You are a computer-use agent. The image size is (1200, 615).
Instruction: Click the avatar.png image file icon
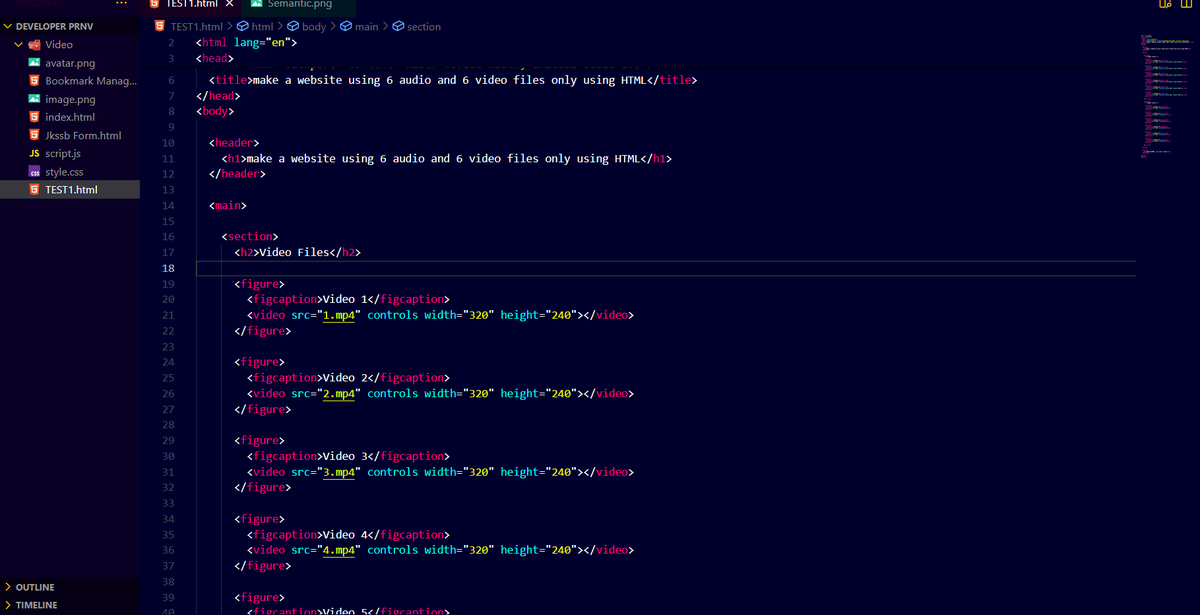34,63
